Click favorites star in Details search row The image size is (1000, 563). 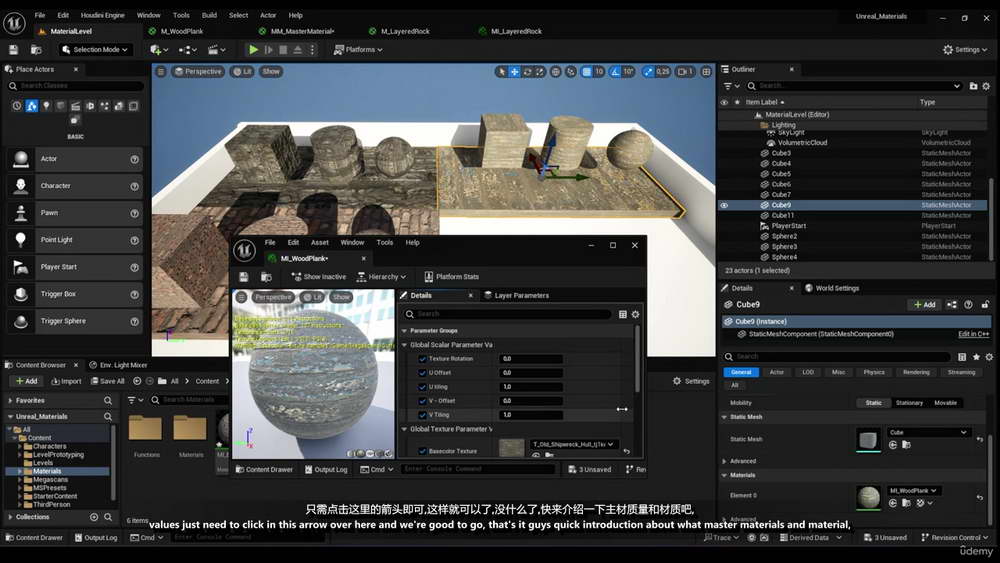(976, 357)
